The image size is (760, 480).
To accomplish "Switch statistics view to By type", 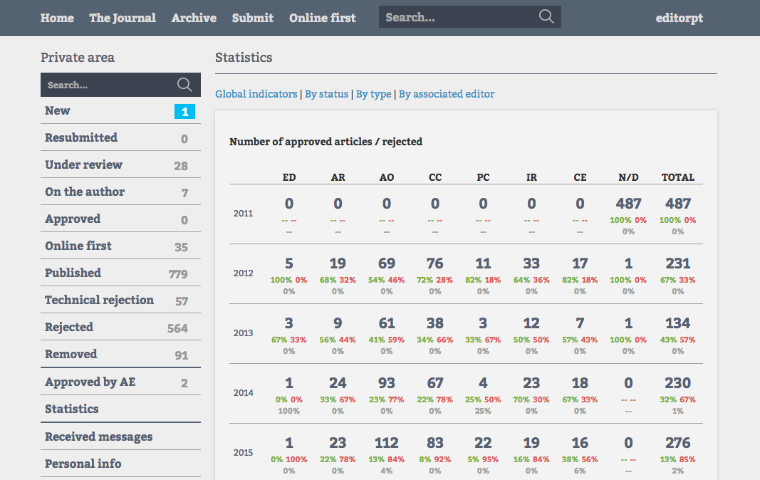I will pyautogui.click(x=374, y=94).
